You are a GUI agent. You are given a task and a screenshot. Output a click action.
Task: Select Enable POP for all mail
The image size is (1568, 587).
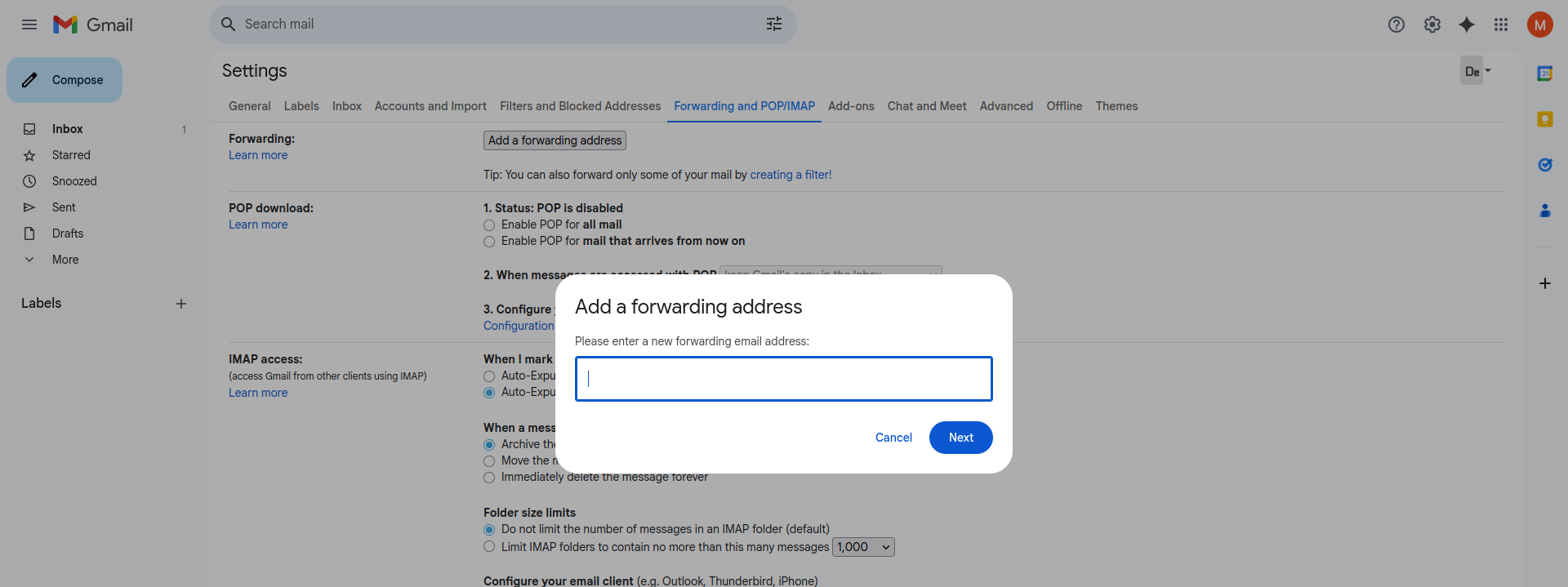point(489,225)
